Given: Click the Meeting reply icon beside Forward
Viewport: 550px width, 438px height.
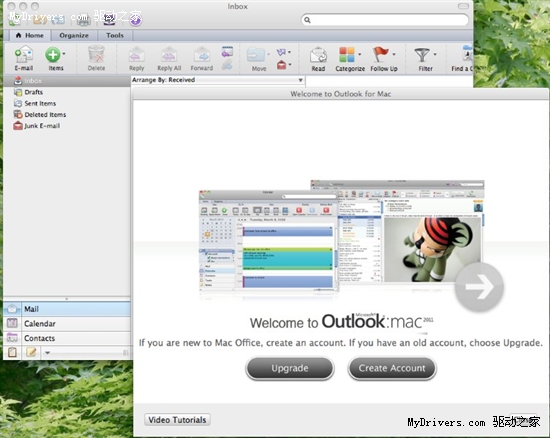Looking at the screenshot, I should 227,52.
